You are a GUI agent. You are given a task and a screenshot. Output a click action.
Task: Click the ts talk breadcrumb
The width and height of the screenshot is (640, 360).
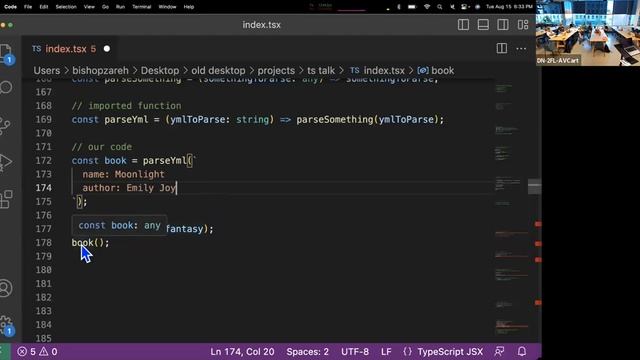[x=321, y=71]
